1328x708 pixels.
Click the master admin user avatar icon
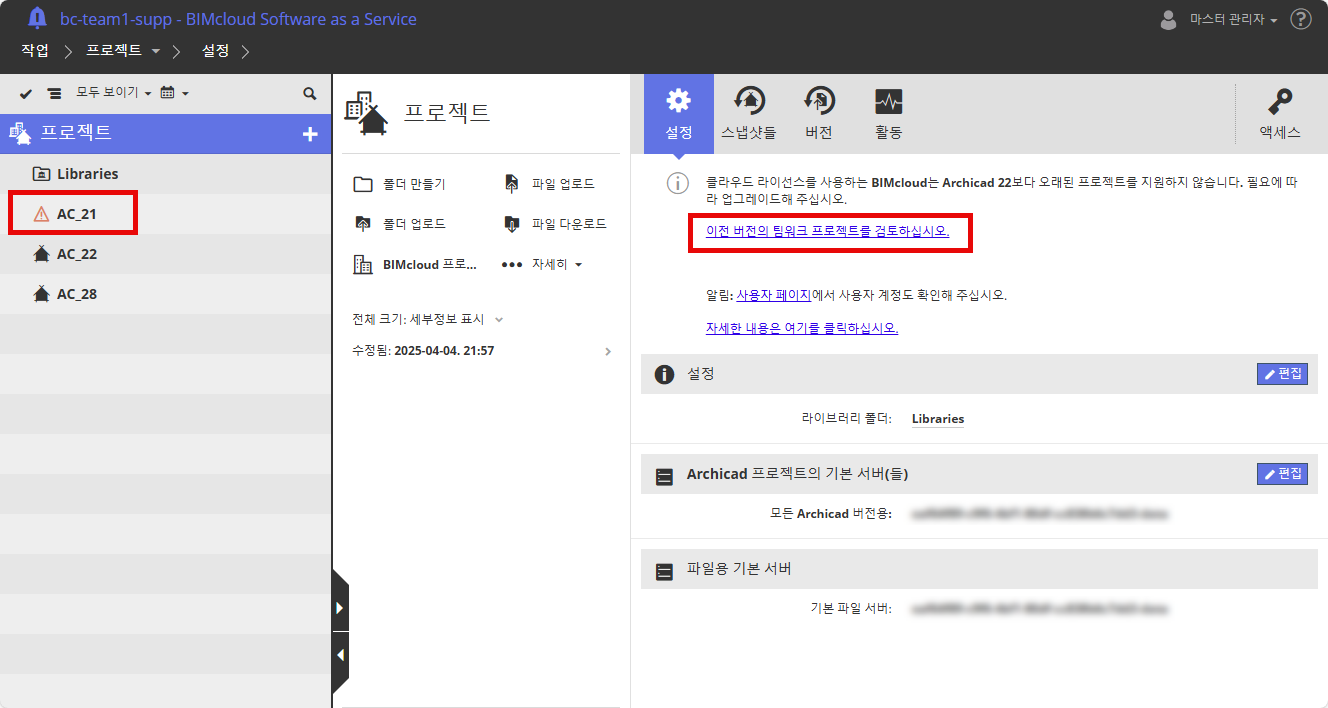pyautogui.click(x=1168, y=19)
